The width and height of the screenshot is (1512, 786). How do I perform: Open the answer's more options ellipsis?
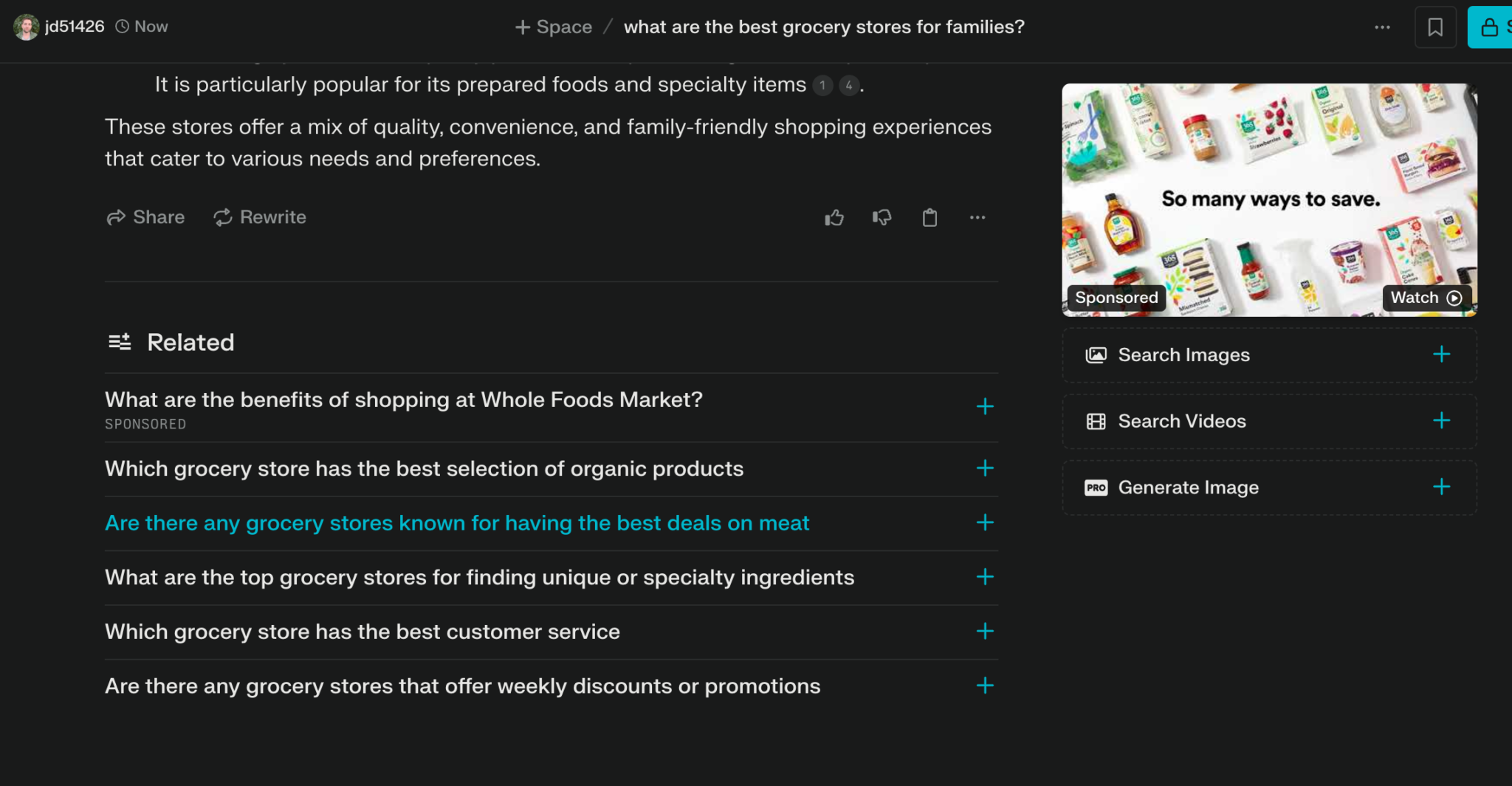[977, 217]
